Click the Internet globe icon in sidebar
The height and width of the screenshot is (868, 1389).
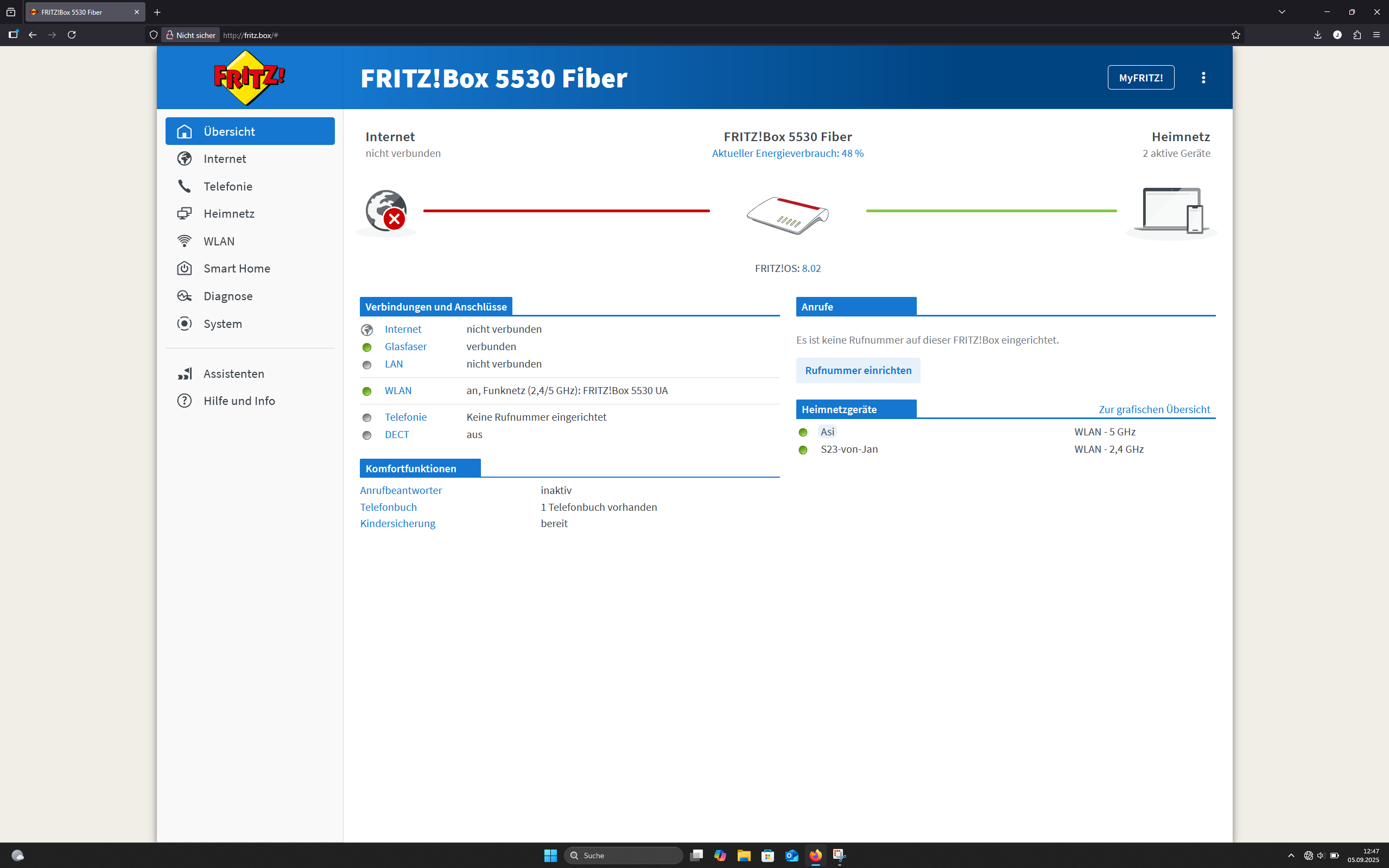click(184, 159)
